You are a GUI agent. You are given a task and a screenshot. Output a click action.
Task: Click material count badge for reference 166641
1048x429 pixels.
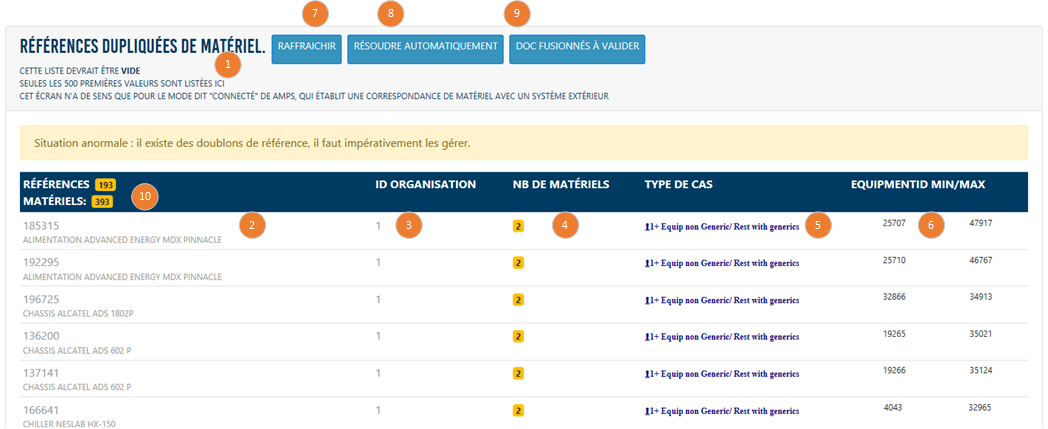click(518, 410)
